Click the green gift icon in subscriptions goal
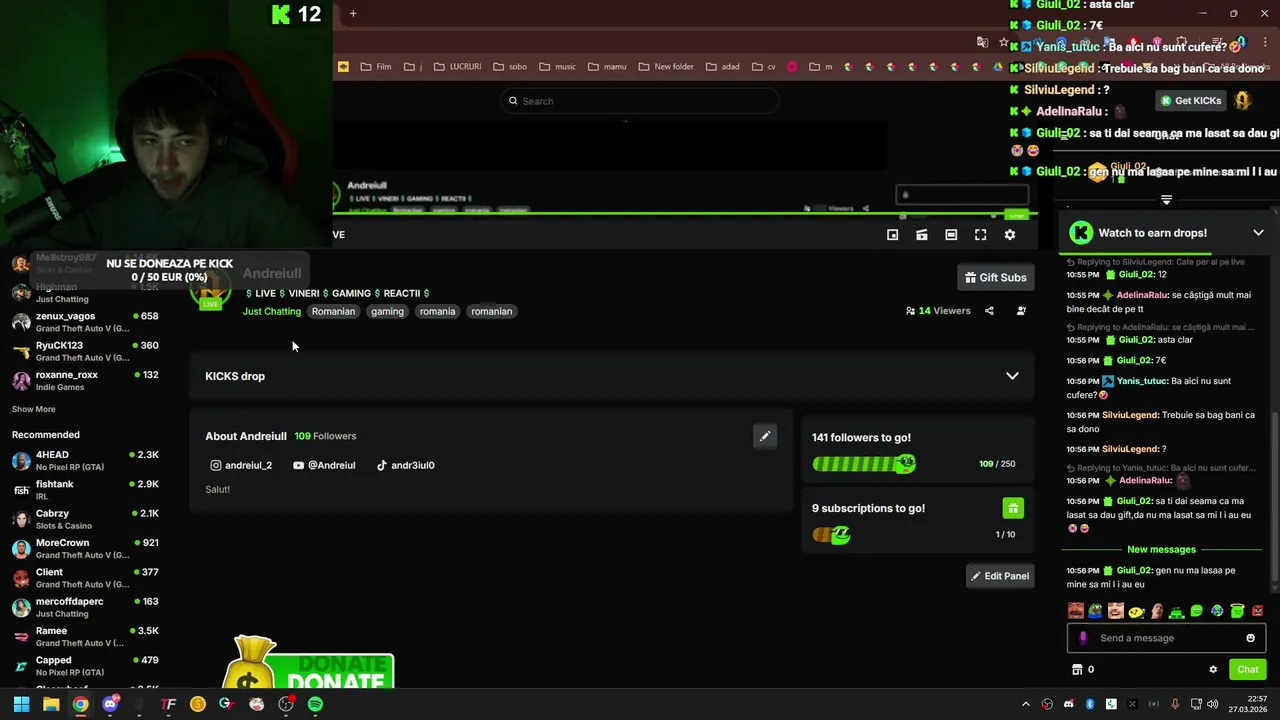 1013,508
